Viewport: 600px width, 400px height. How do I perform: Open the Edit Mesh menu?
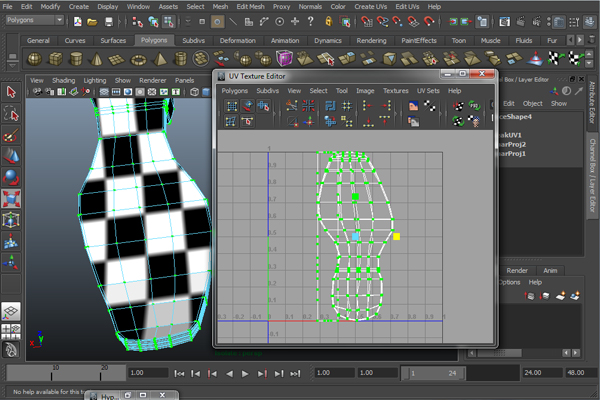(250, 7)
